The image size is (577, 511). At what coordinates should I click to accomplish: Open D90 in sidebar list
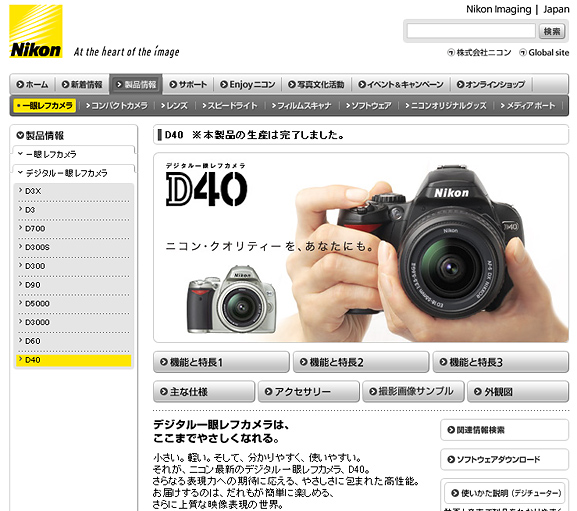(x=74, y=285)
